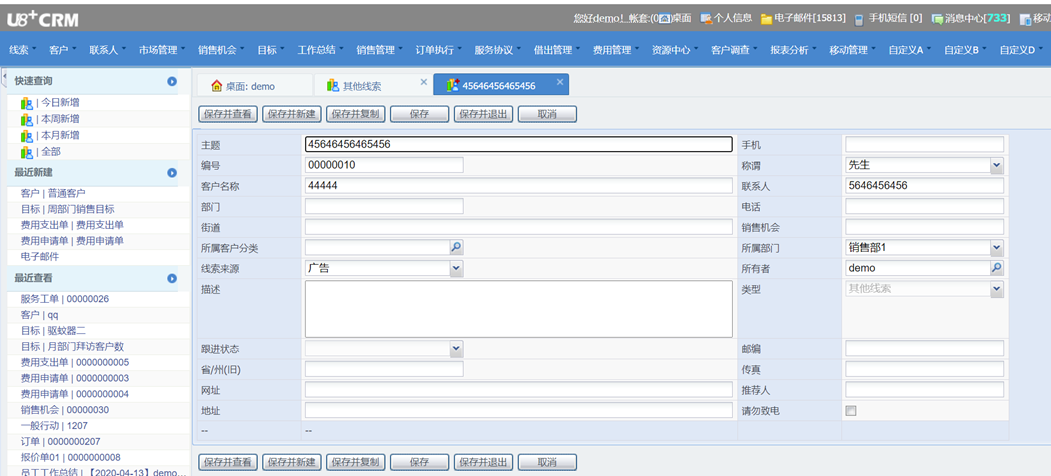This screenshot has width=1051, height=476.
Task: Open recent item 服务工单 | 00000026
Action: click(x=65, y=299)
